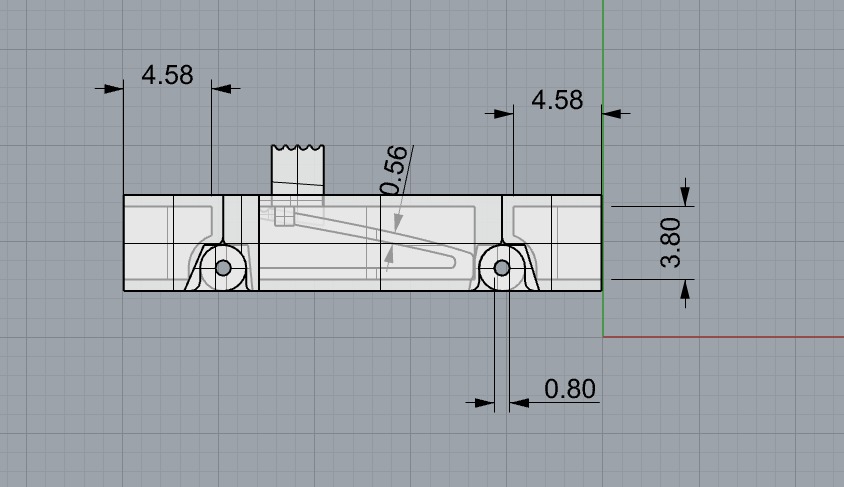
Task: Click the red horizontal axis line
Action: coord(723,337)
